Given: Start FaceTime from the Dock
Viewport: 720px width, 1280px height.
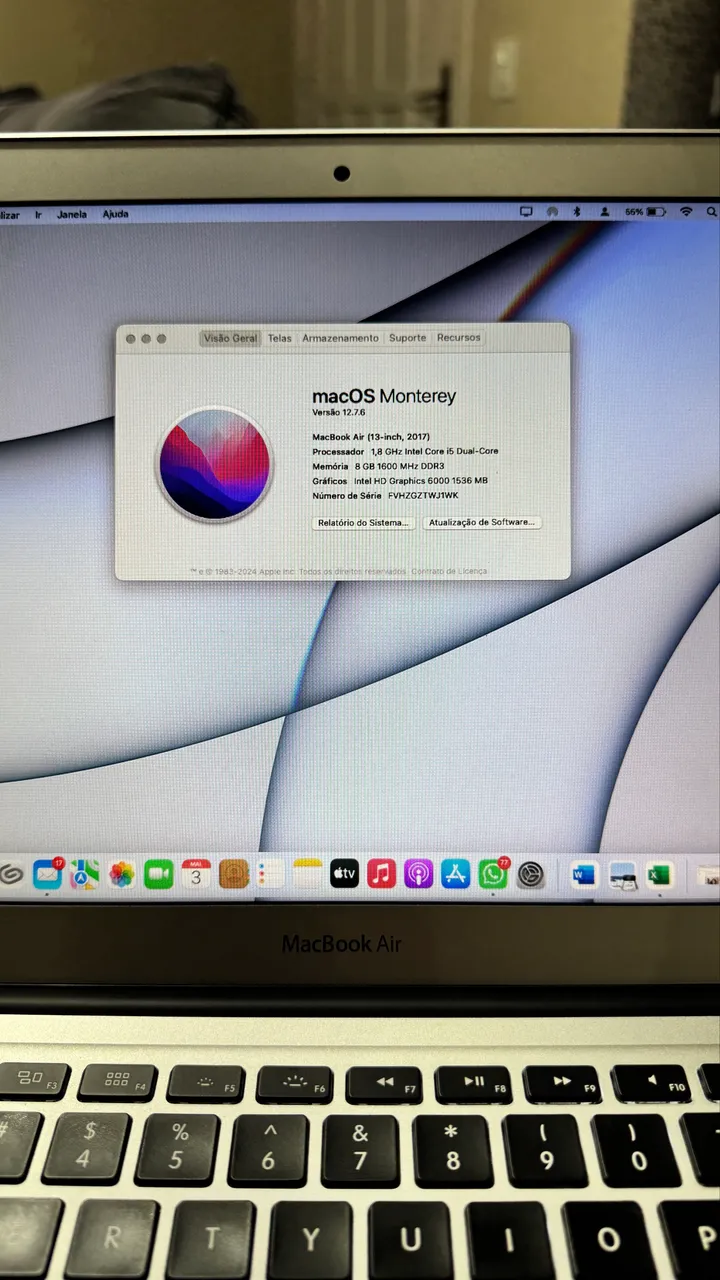Looking at the screenshot, I should click(x=159, y=874).
